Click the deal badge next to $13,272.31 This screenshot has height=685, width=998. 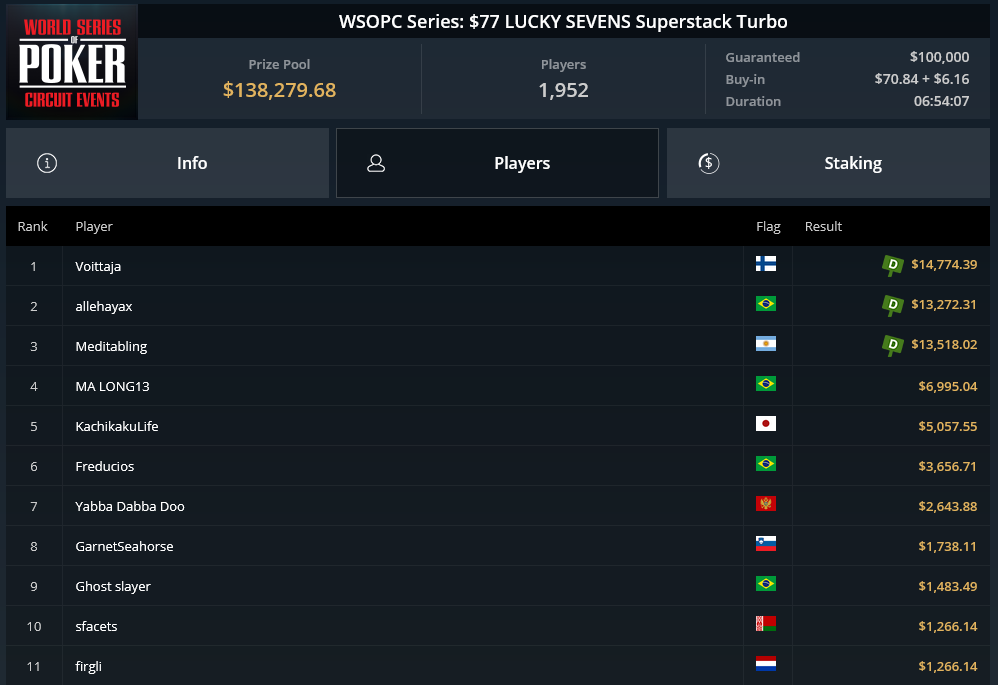click(892, 305)
